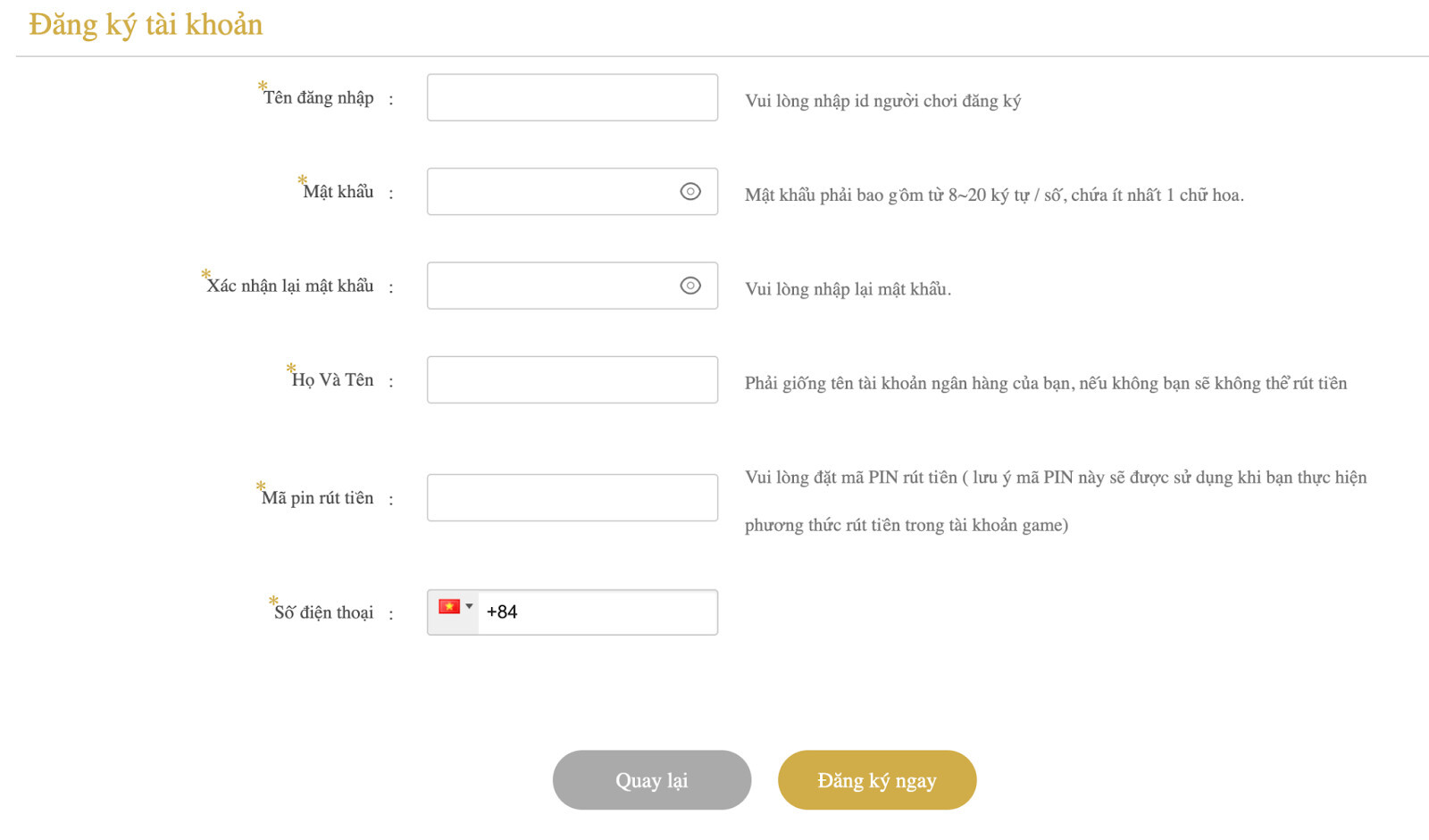This screenshot has width=1429, height=840.
Task: Click the Vietnam flag icon
Action: (x=449, y=607)
